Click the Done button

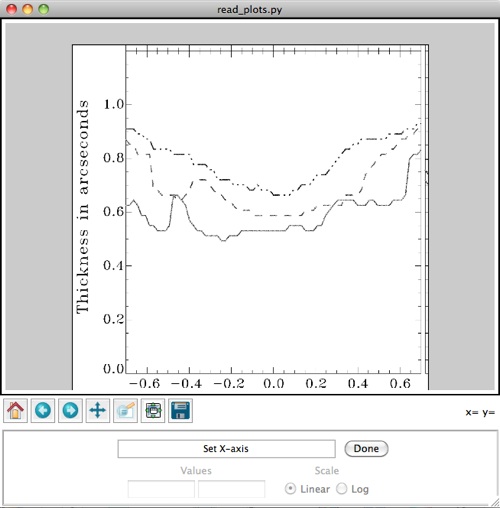(366, 449)
